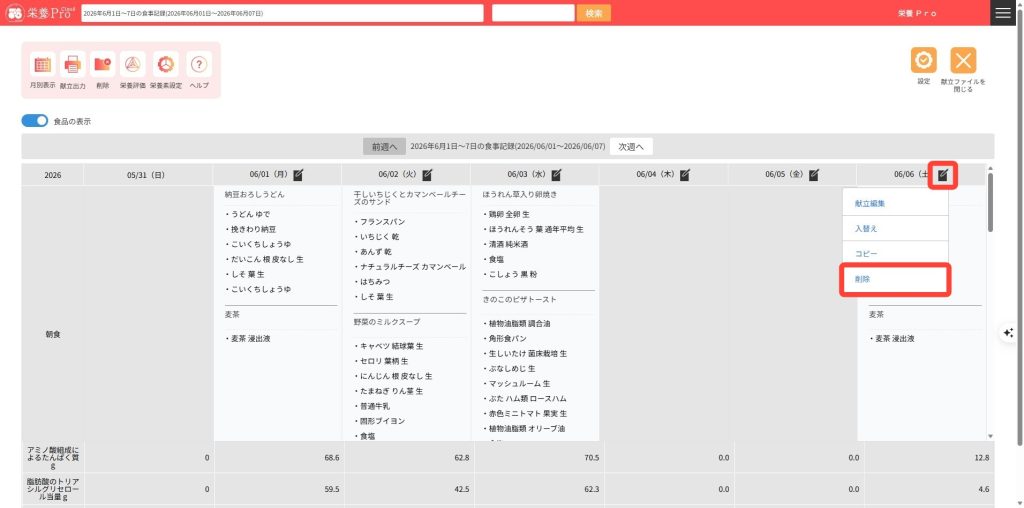Image resolution: width=1024 pixels, height=508 pixels.
Task: Open the monthly view calendar icon
Action: click(x=42, y=64)
